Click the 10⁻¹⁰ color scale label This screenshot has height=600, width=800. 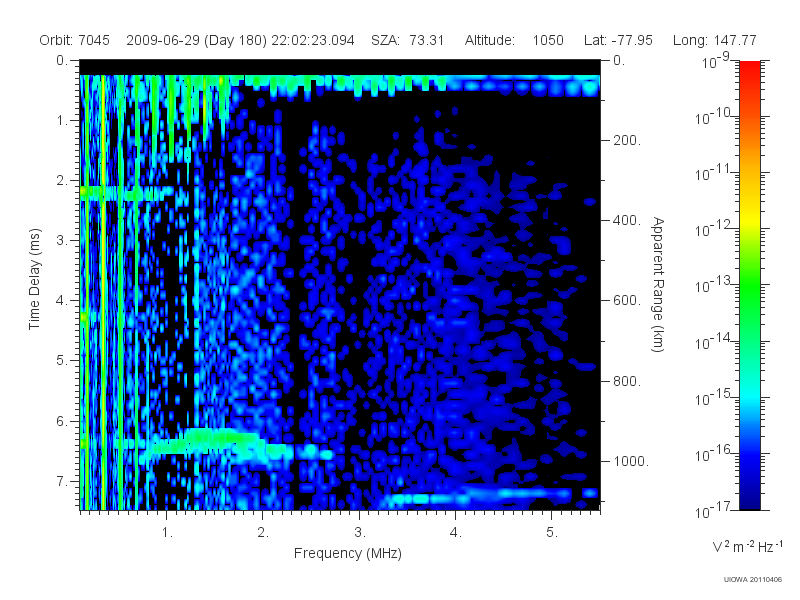click(713, 117)
